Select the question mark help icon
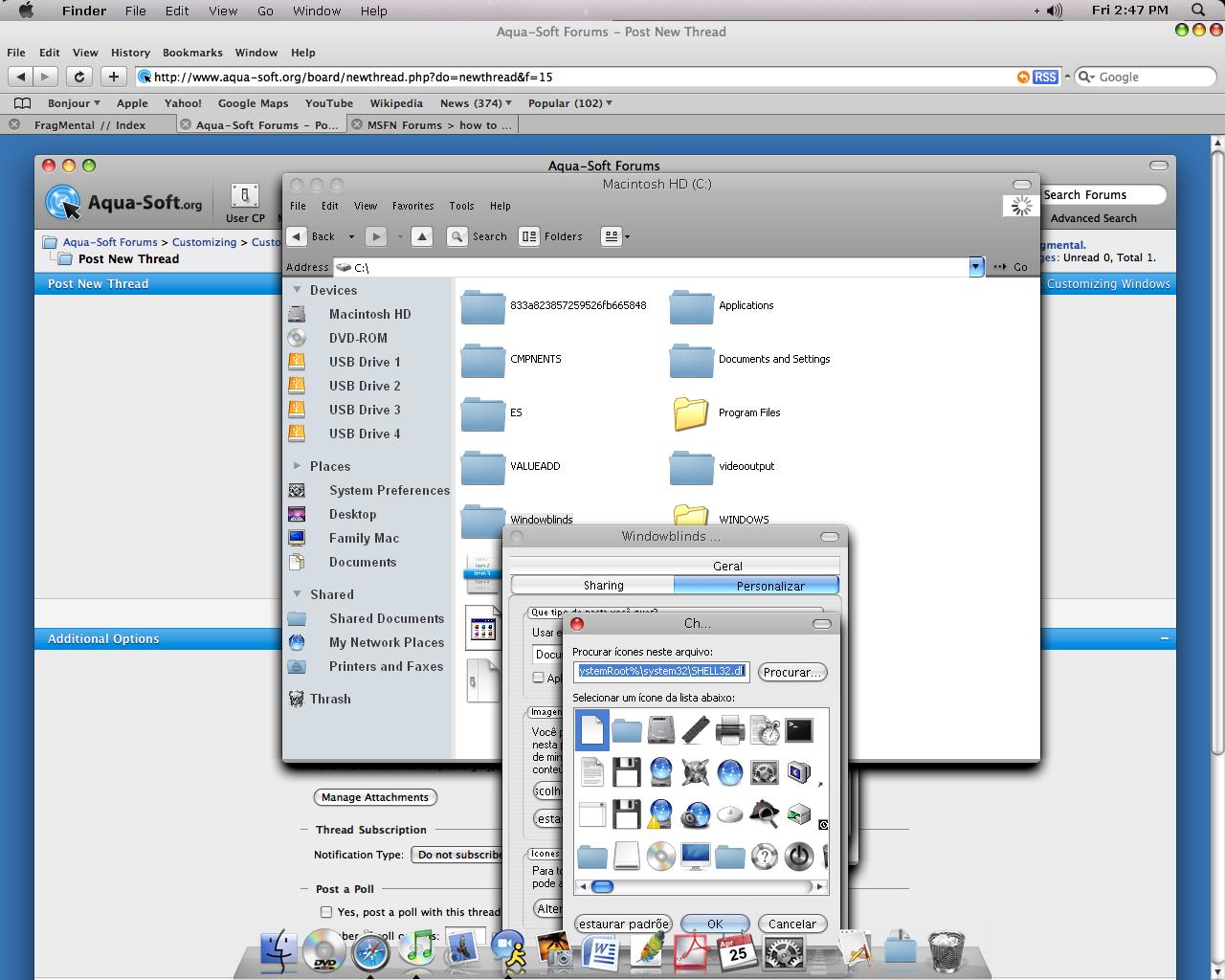 click(765, 855)
